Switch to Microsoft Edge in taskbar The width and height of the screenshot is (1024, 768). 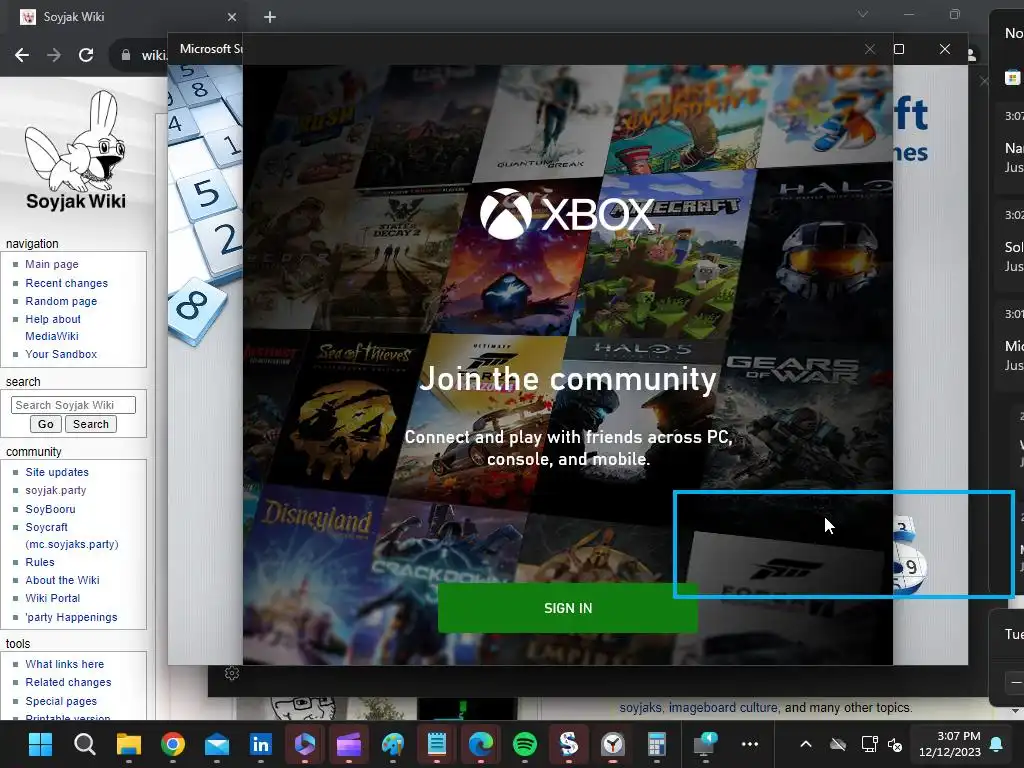pos(481,744)
